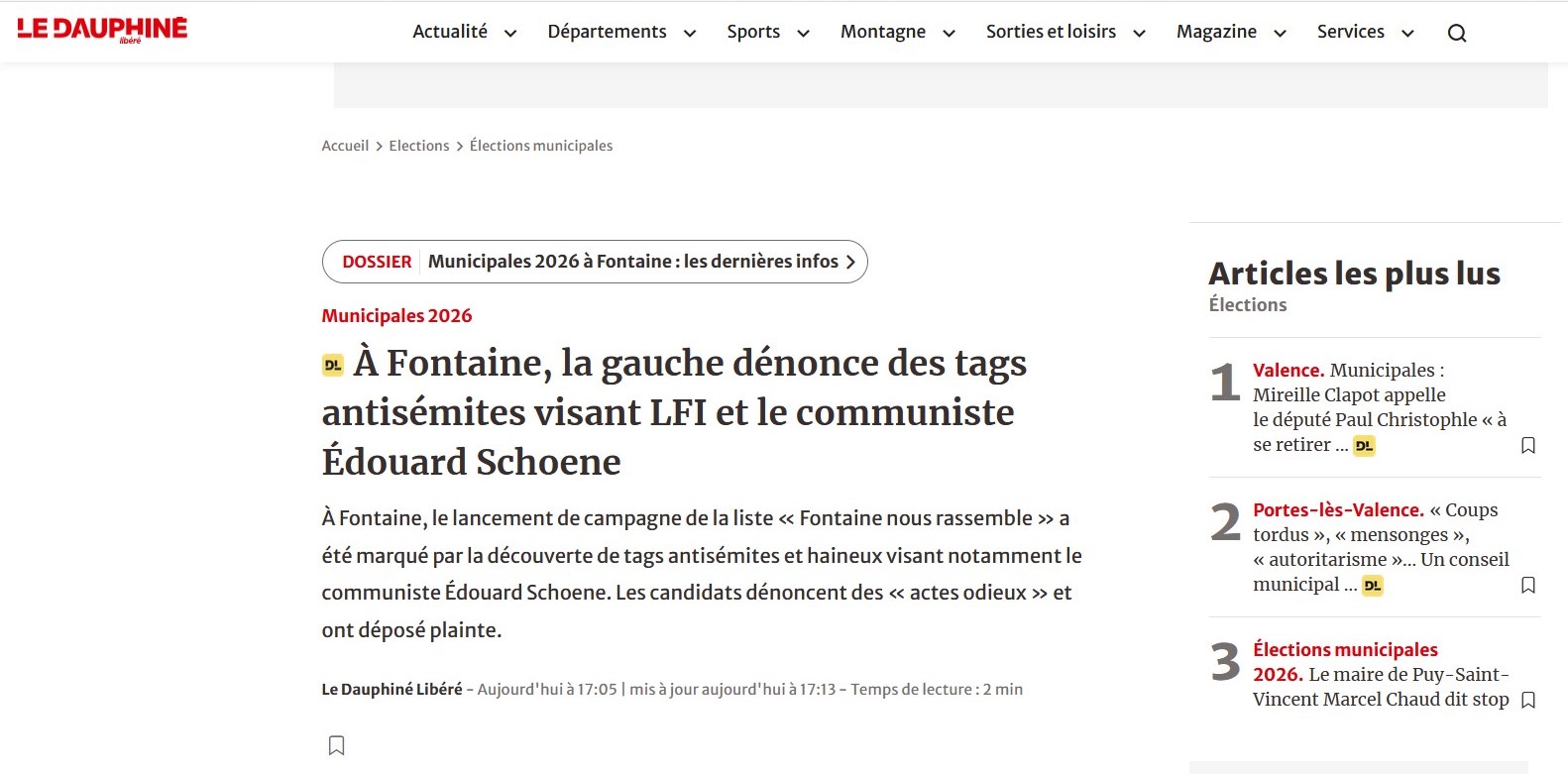
Task: Click the DL premium badge beside headline
Action: point(333,366)
